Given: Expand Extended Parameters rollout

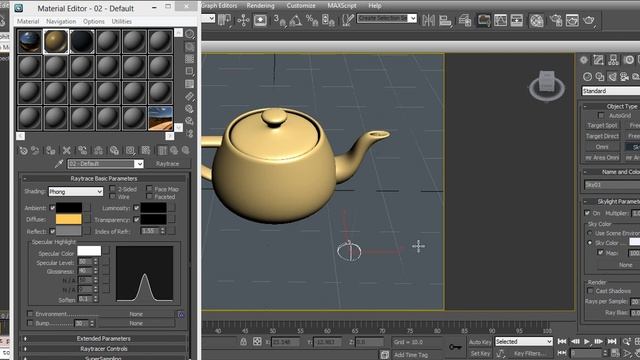Looking at the screenshot, I should click(x=104, y=338).
